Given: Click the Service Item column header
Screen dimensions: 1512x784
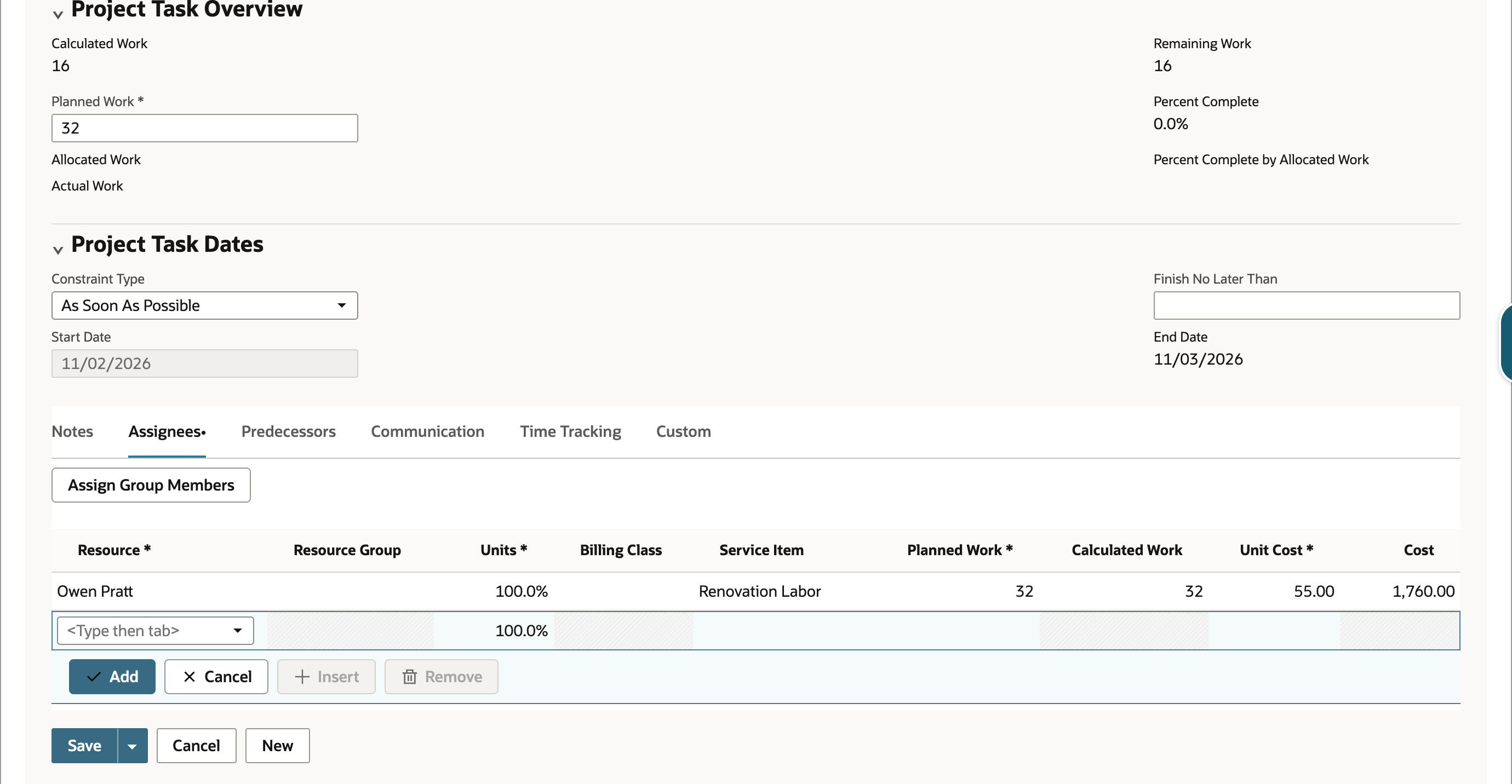Looking at the screenshot, I should point(761,550).
